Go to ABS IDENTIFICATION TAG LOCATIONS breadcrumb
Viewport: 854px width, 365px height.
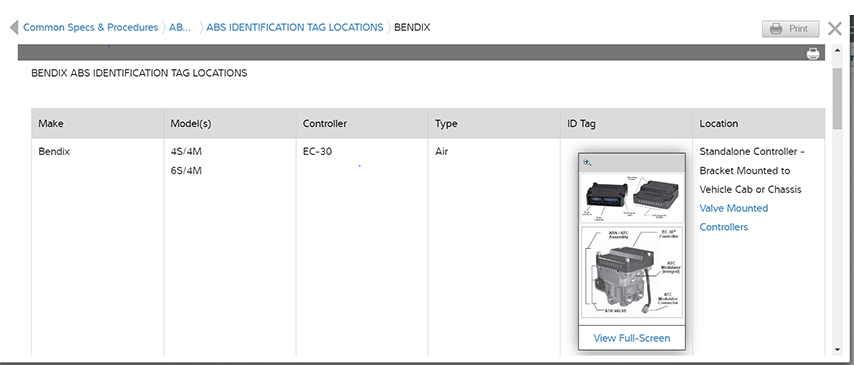coord(295,27)
